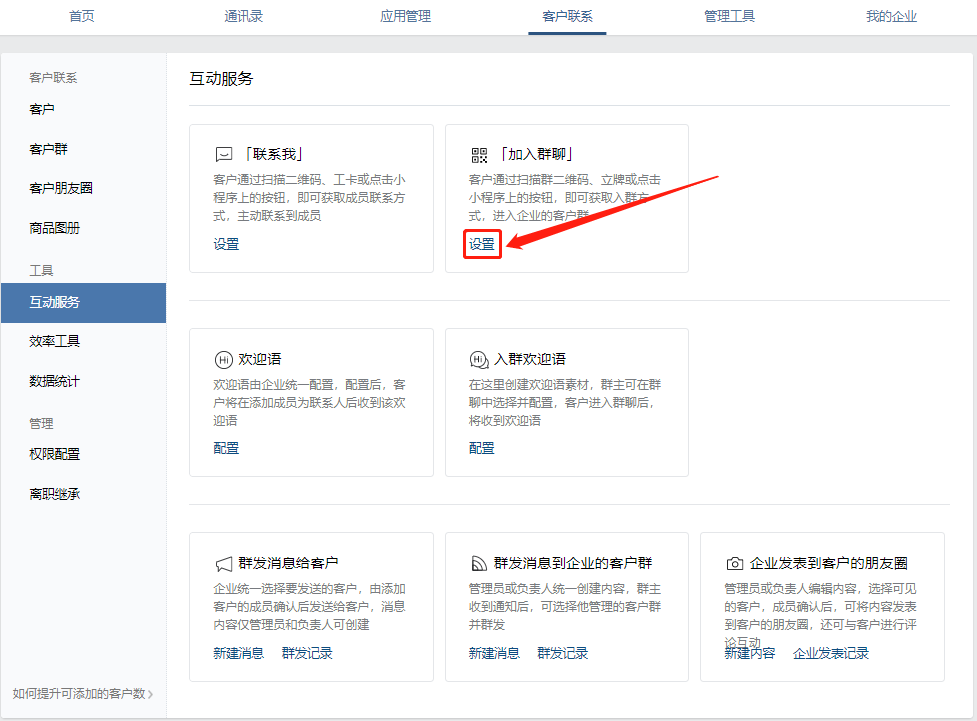The height and width of the screenshot is (721, 977).
Task: Open the 我的企业 menu
Action: pyautogui.click(x=890, y=17)
